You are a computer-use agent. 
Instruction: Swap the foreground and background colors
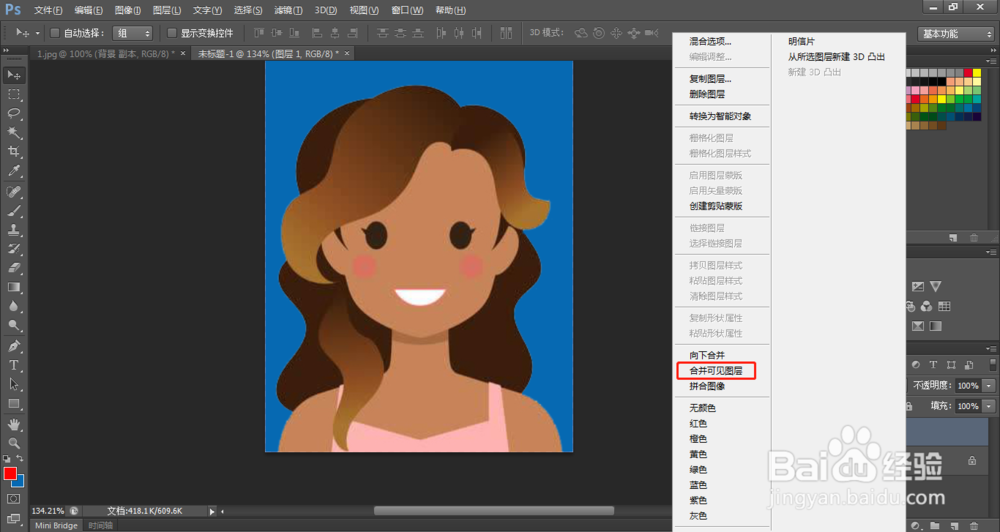click(x=20, y=459)
